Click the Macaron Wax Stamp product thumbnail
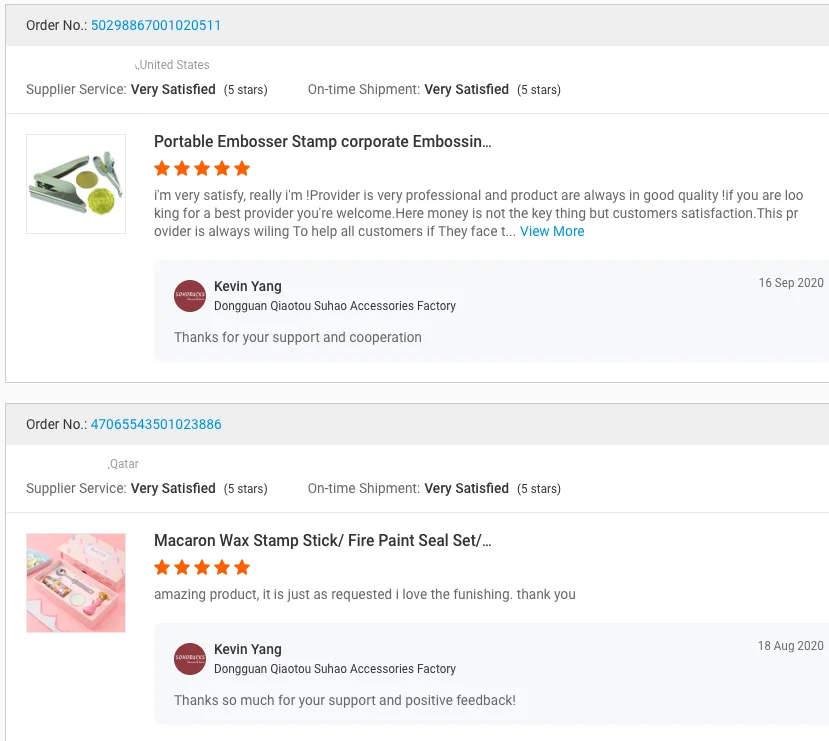 tap(76, 583)
